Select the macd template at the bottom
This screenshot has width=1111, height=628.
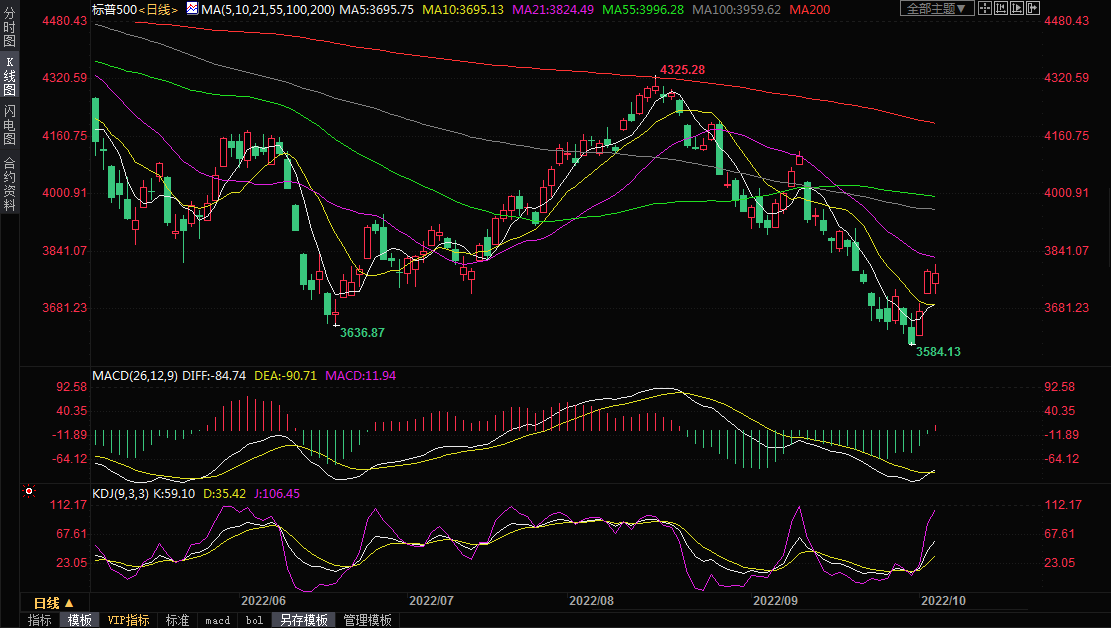coord(217,620)
